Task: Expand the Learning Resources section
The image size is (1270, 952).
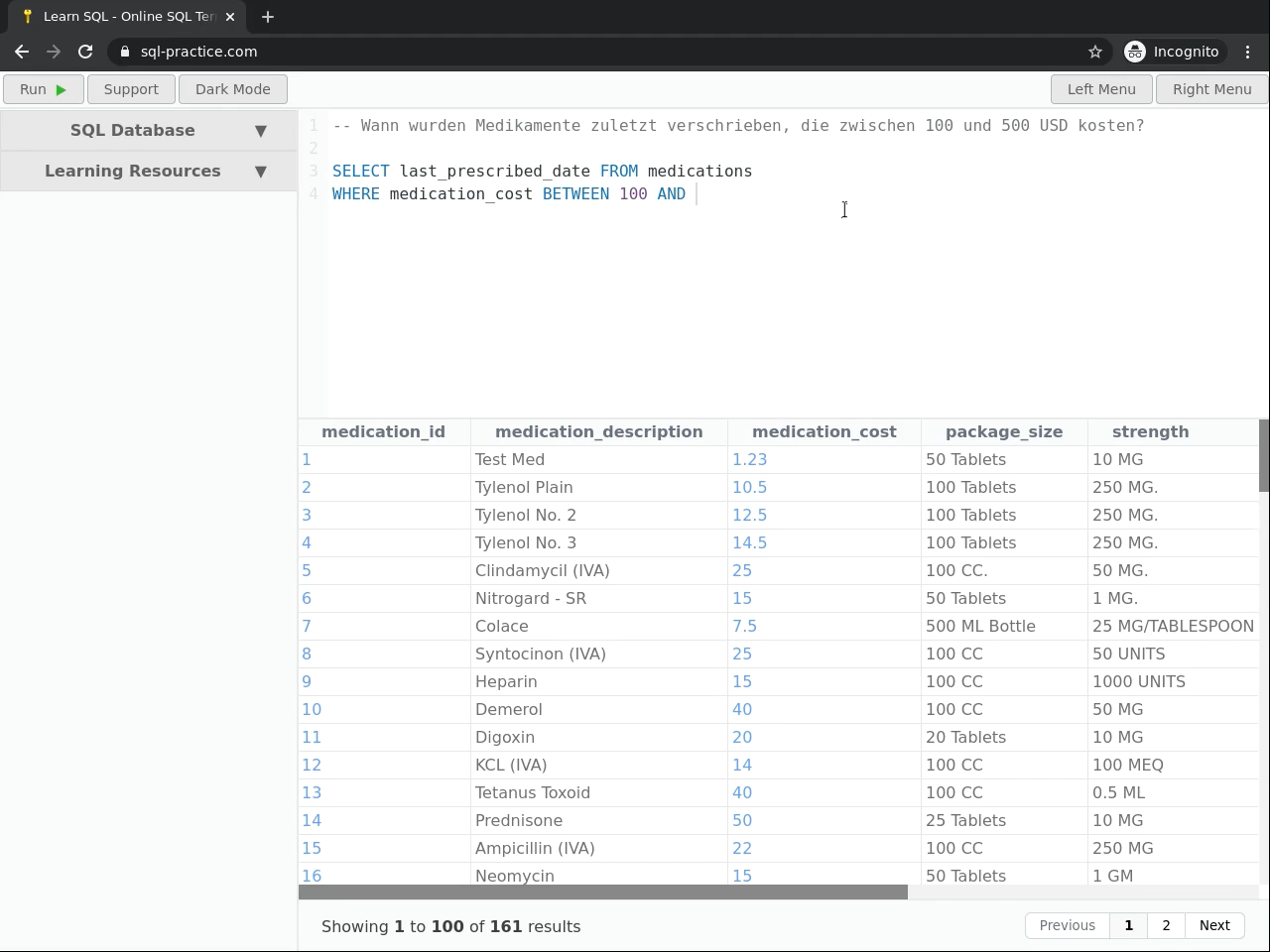Action: pos(149,171)
